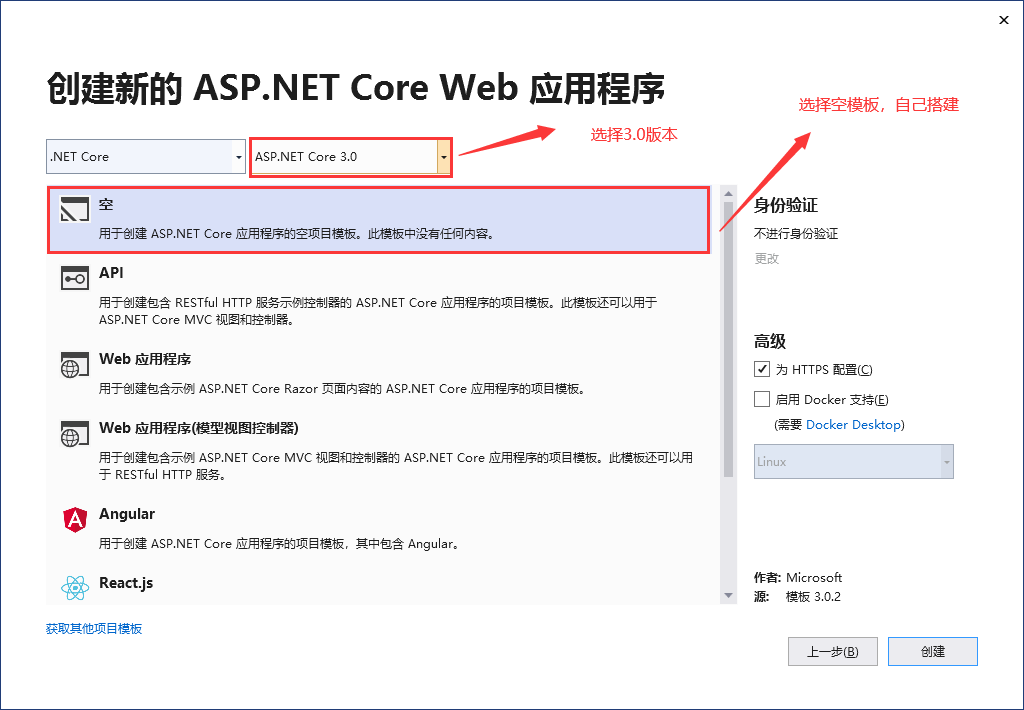This screenshot has width=1024, height=710.
Task: Click the template list scroll down arrow
Action: pyautogui.click(x=728, y=596)
